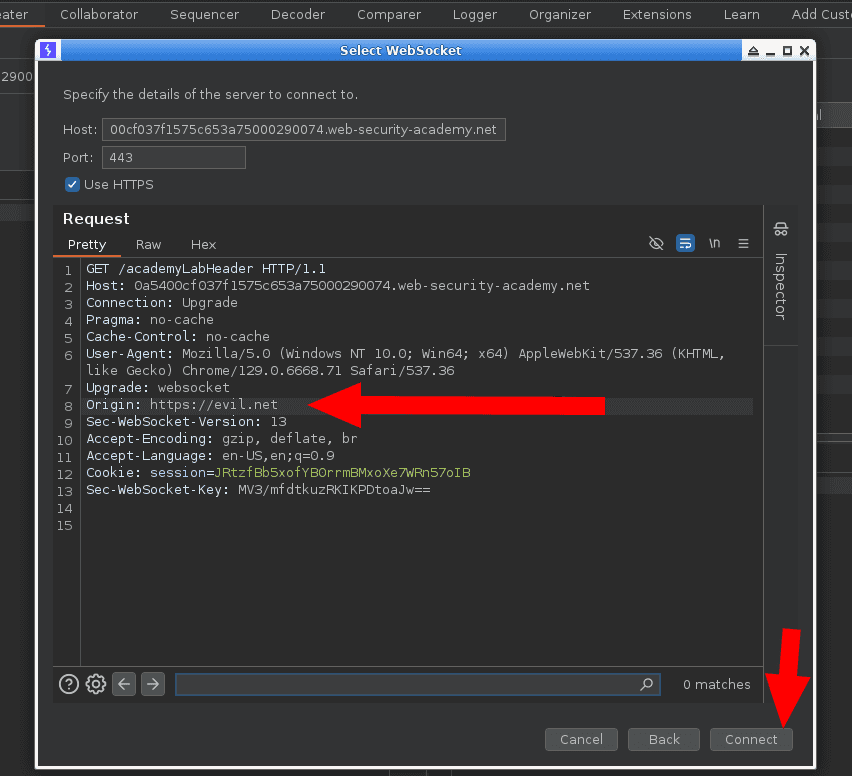Screen dimensions: 852x776
Task: Open the search options gear icon
Action: (x=95, y=684)
